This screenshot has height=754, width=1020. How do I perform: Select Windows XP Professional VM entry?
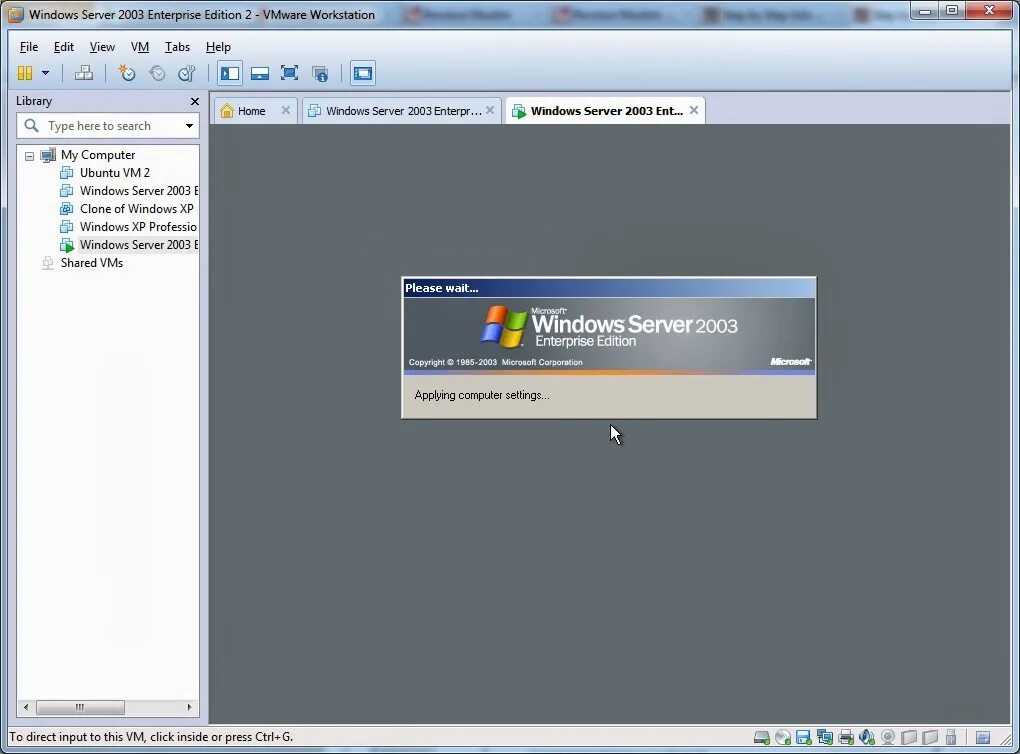138,227
